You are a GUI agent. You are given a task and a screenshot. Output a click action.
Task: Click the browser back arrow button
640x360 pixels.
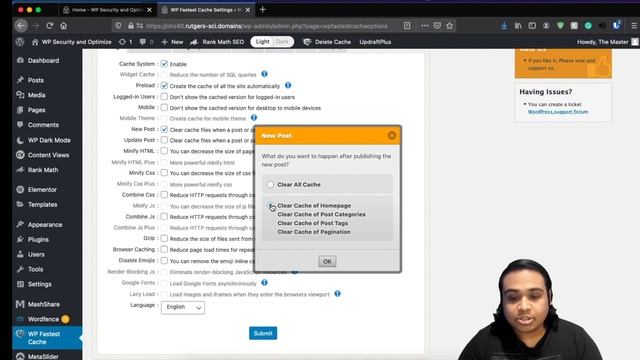click(x=21, y=26)
